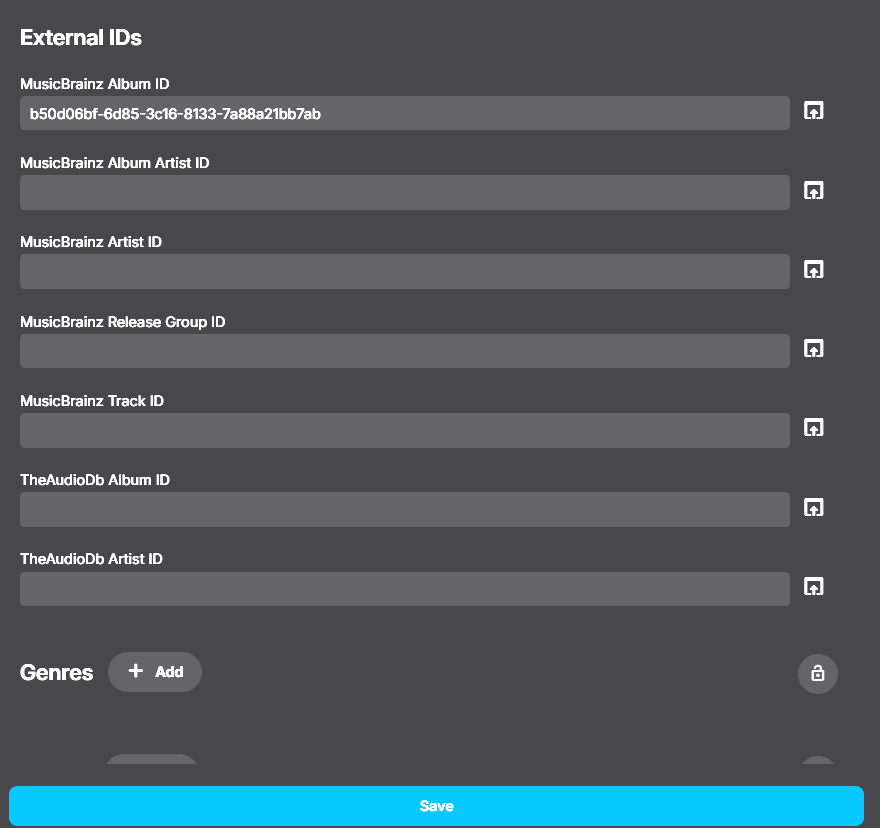Open external link icon for TheAudioDb Artist ID
The image size is (880, 828).
813,587
